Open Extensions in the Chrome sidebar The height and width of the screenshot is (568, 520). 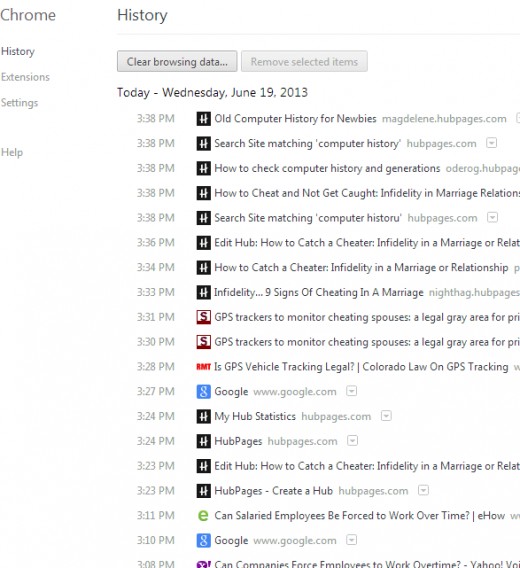[x=25, y=77]
